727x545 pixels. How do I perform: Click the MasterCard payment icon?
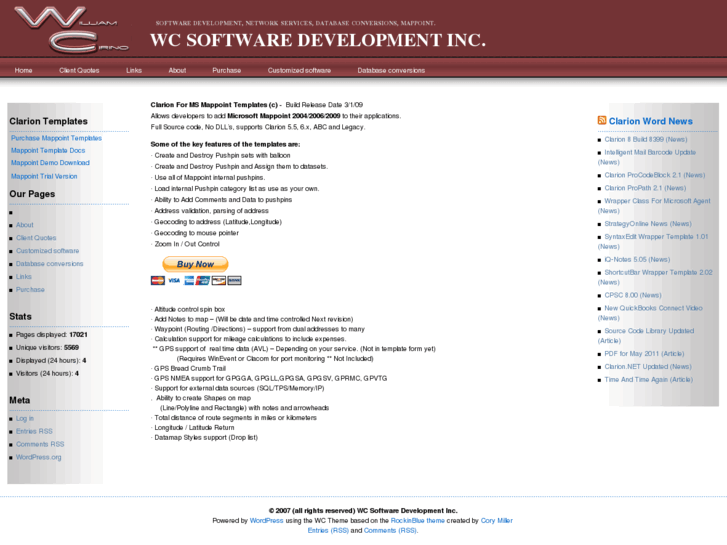click(158, 281)
